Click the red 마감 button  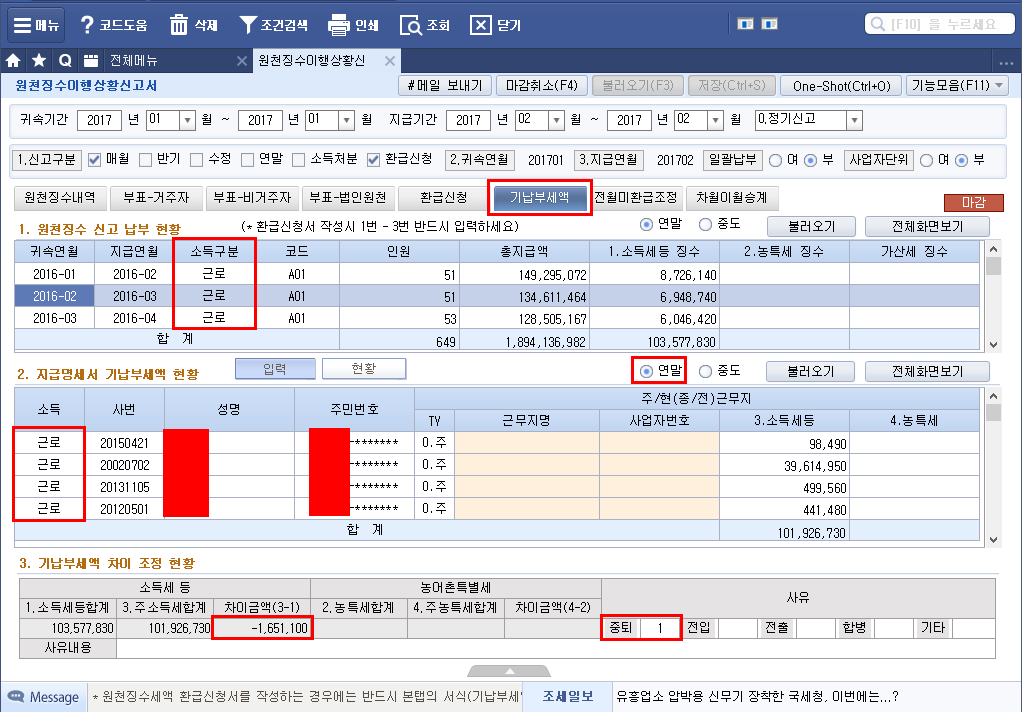(x=974, y=203)
